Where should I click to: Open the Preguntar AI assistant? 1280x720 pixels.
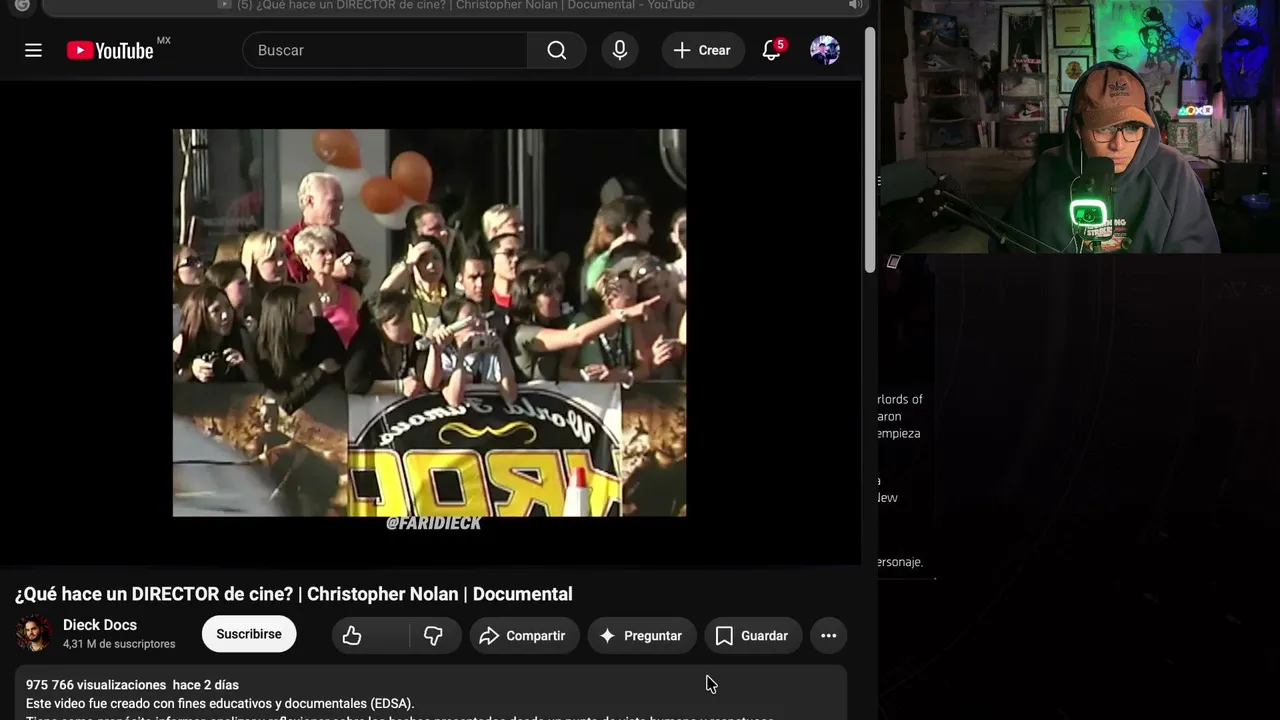[641, 635]
